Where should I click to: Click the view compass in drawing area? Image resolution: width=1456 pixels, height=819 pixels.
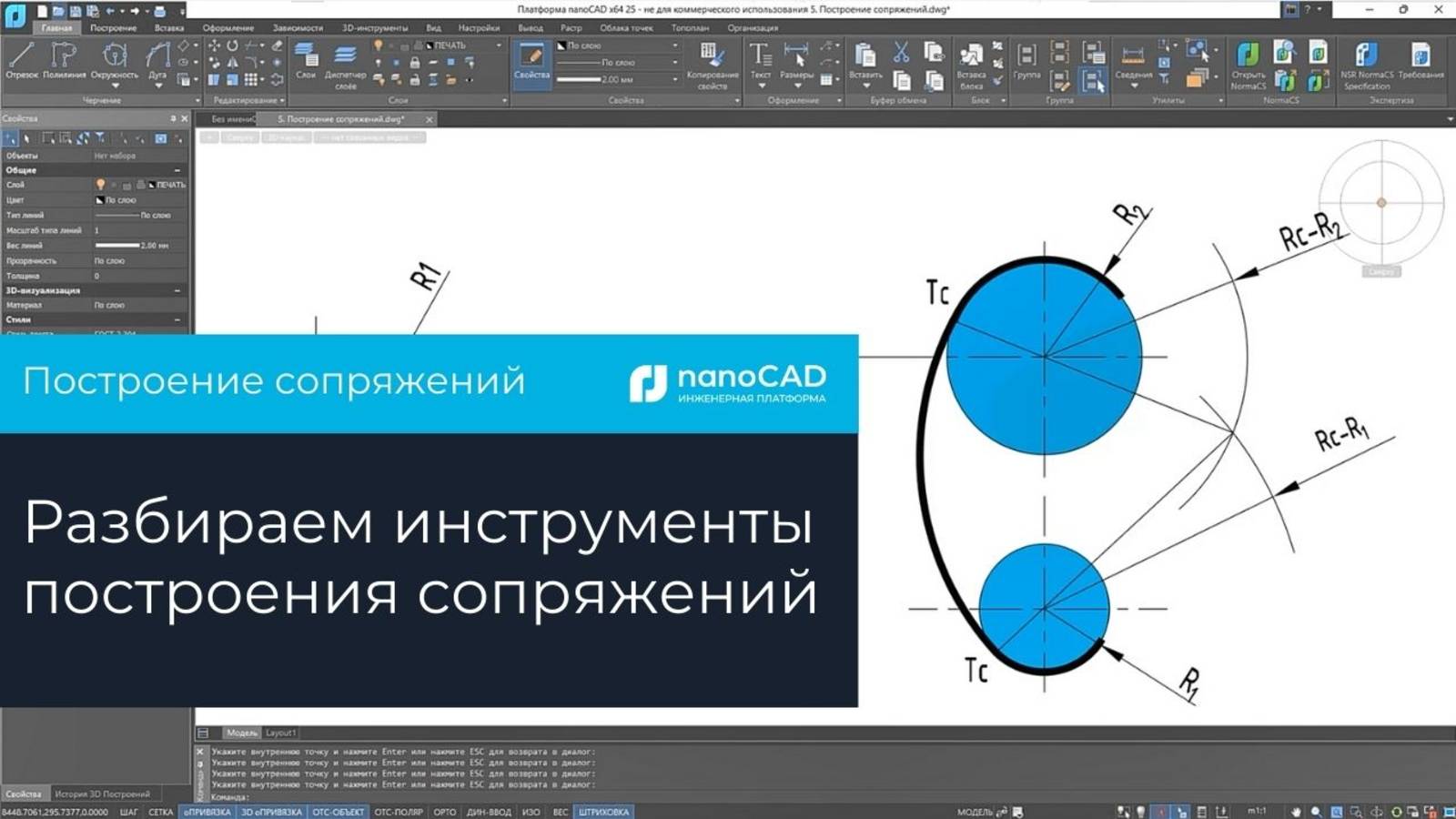[x=1381, y=202]
